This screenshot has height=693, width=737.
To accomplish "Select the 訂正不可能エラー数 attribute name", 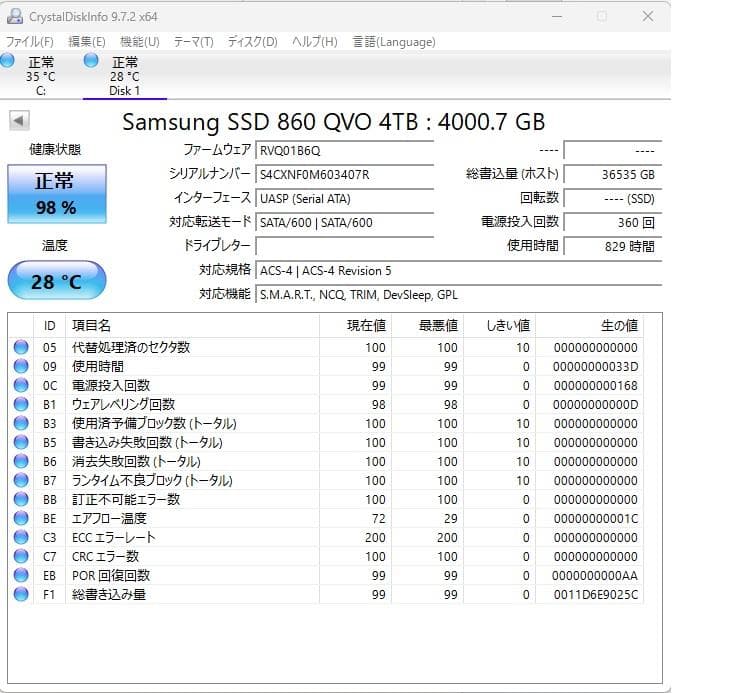I will coord(125,499).
